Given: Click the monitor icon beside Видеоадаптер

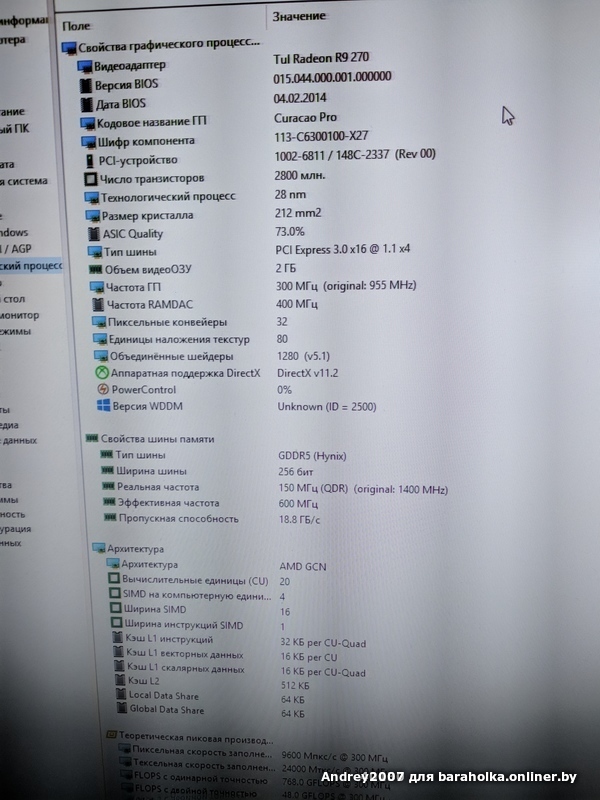Looking at the screenshot, I should (85, 66).
